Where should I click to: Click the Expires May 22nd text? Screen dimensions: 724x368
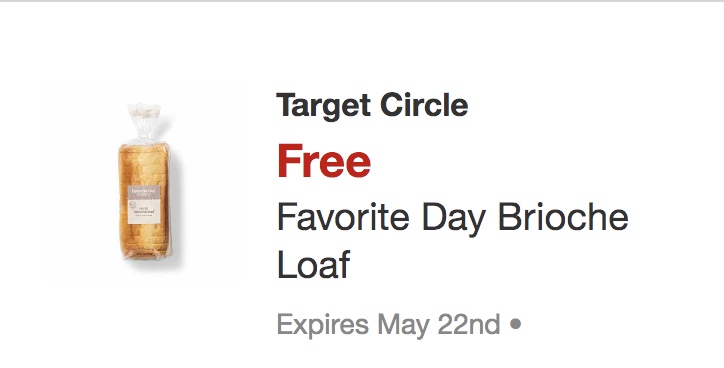[388, 325]
